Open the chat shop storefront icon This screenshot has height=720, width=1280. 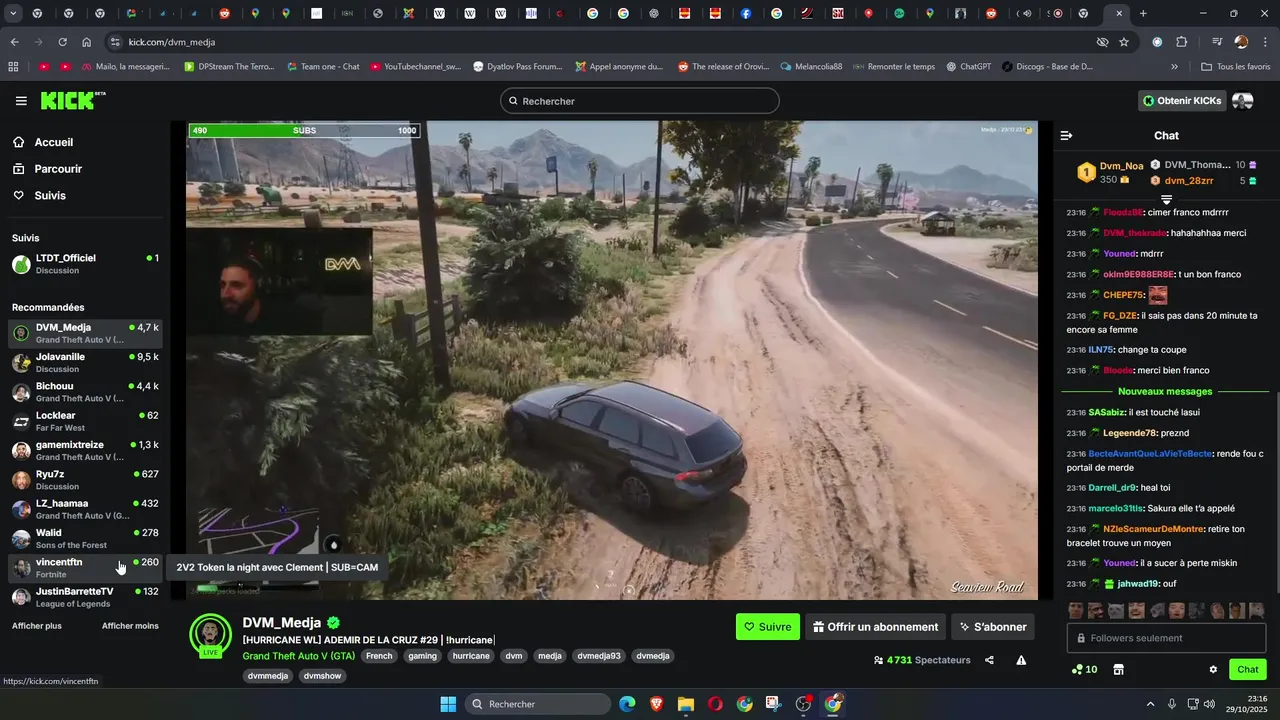pos(1118,669)
